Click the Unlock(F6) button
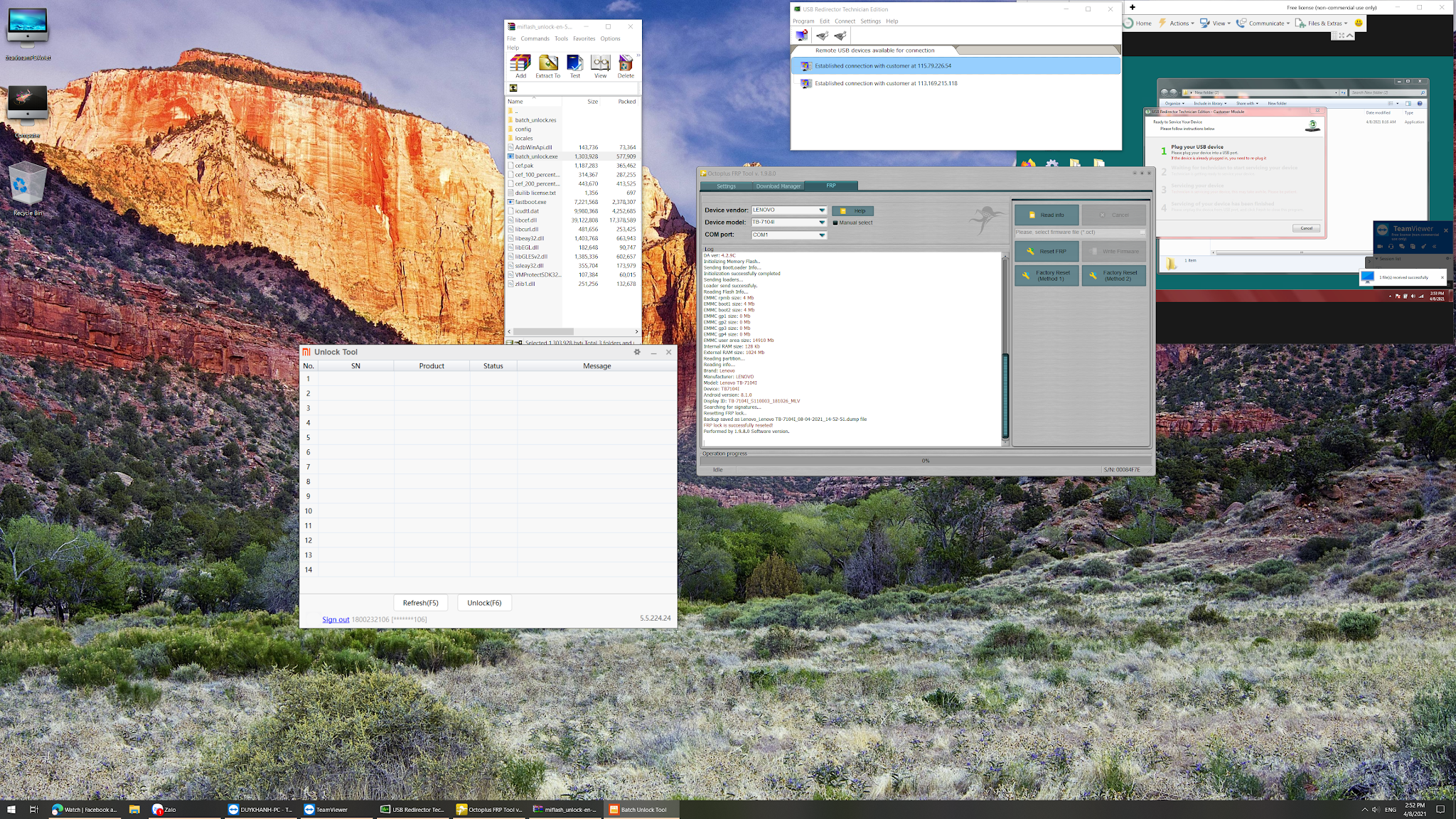The width and height of the screenshot is (1456, 819). tap(484, 603)
